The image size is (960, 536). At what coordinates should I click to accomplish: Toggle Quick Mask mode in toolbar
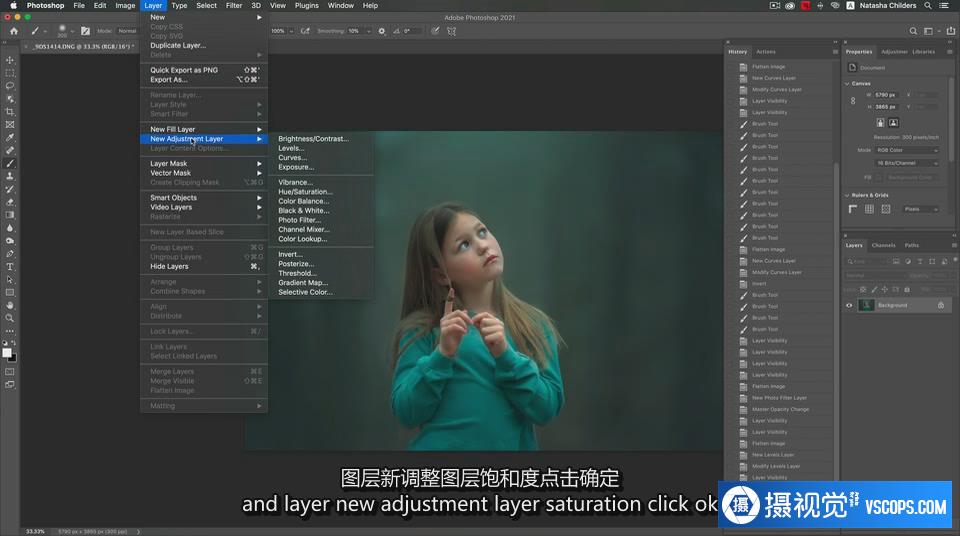10,371
